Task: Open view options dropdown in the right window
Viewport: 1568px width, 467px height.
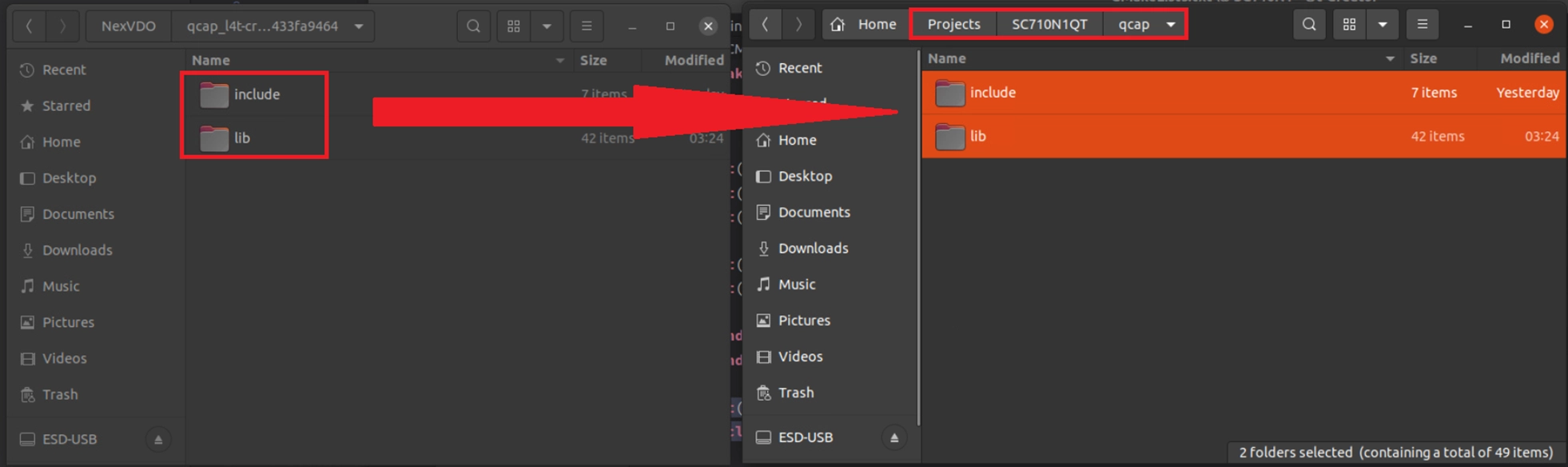Action: click(x=1383, y=25)
